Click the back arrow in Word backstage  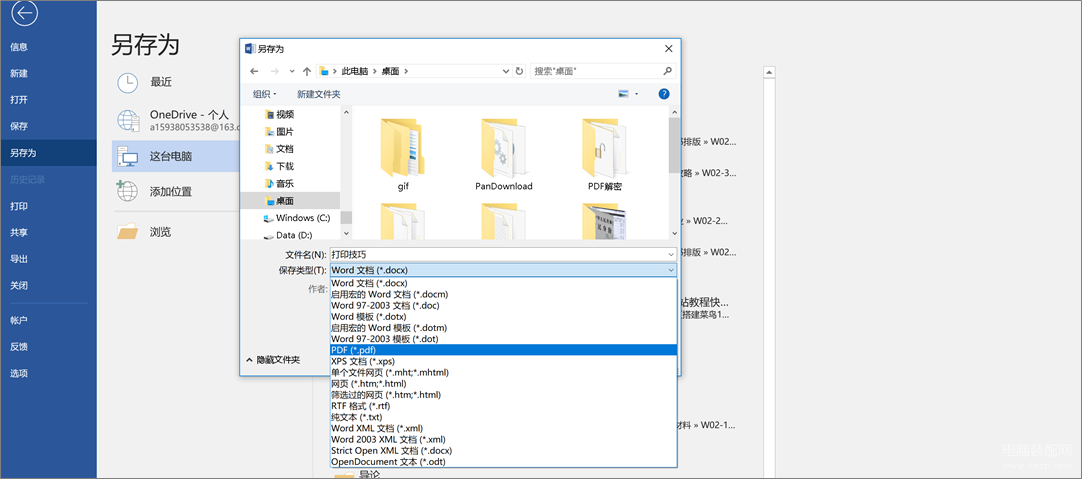pyautogui.click(x=24, y=13)
